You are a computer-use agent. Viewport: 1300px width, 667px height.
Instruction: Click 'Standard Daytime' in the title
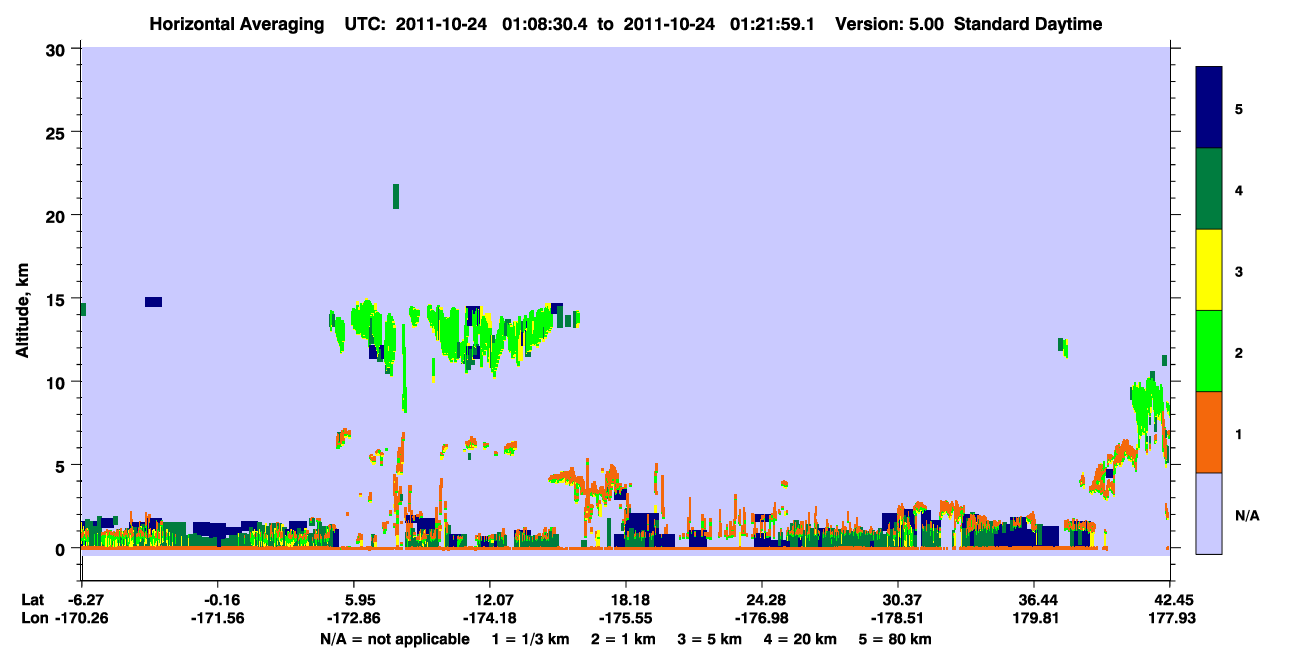1028,24
